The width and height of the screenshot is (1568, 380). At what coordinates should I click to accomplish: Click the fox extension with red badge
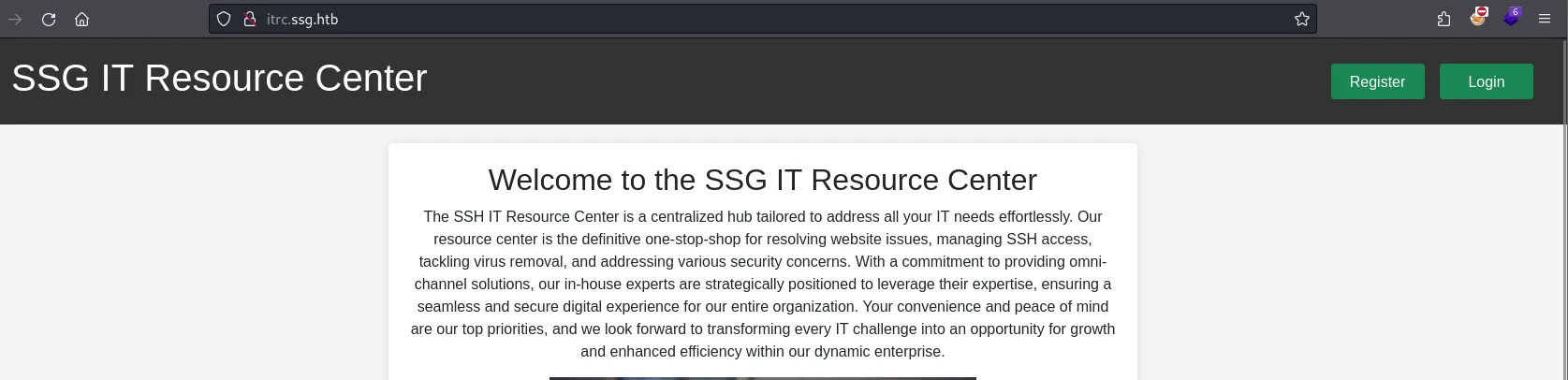point(1477,17)
